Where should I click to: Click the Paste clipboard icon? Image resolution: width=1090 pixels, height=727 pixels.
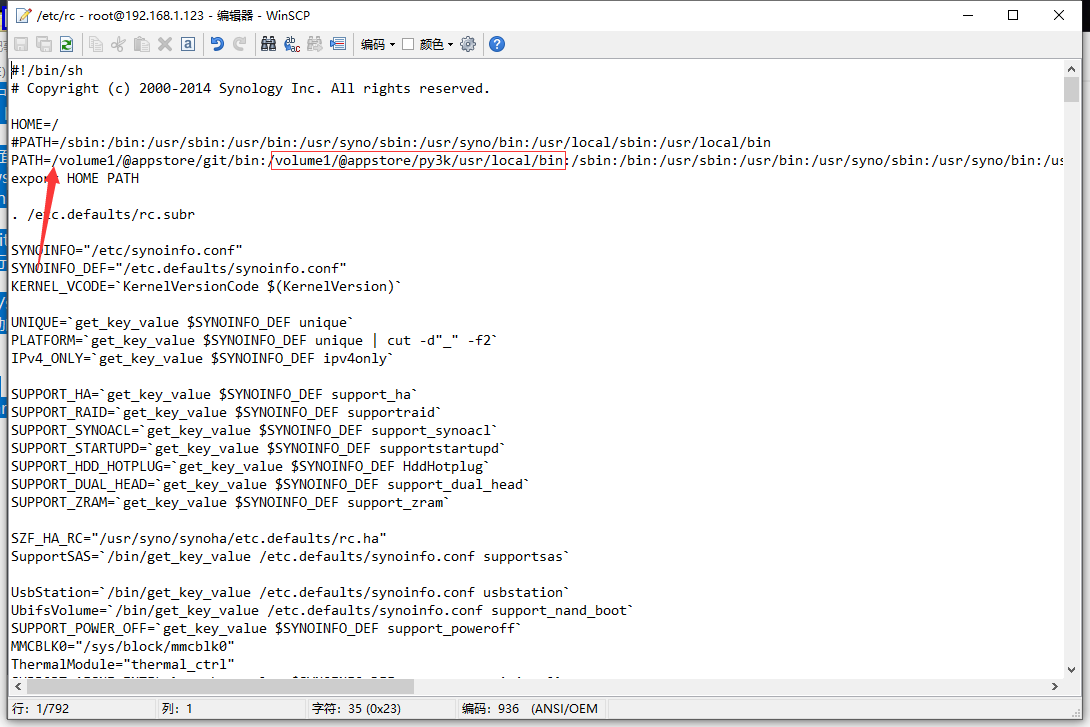142,44
